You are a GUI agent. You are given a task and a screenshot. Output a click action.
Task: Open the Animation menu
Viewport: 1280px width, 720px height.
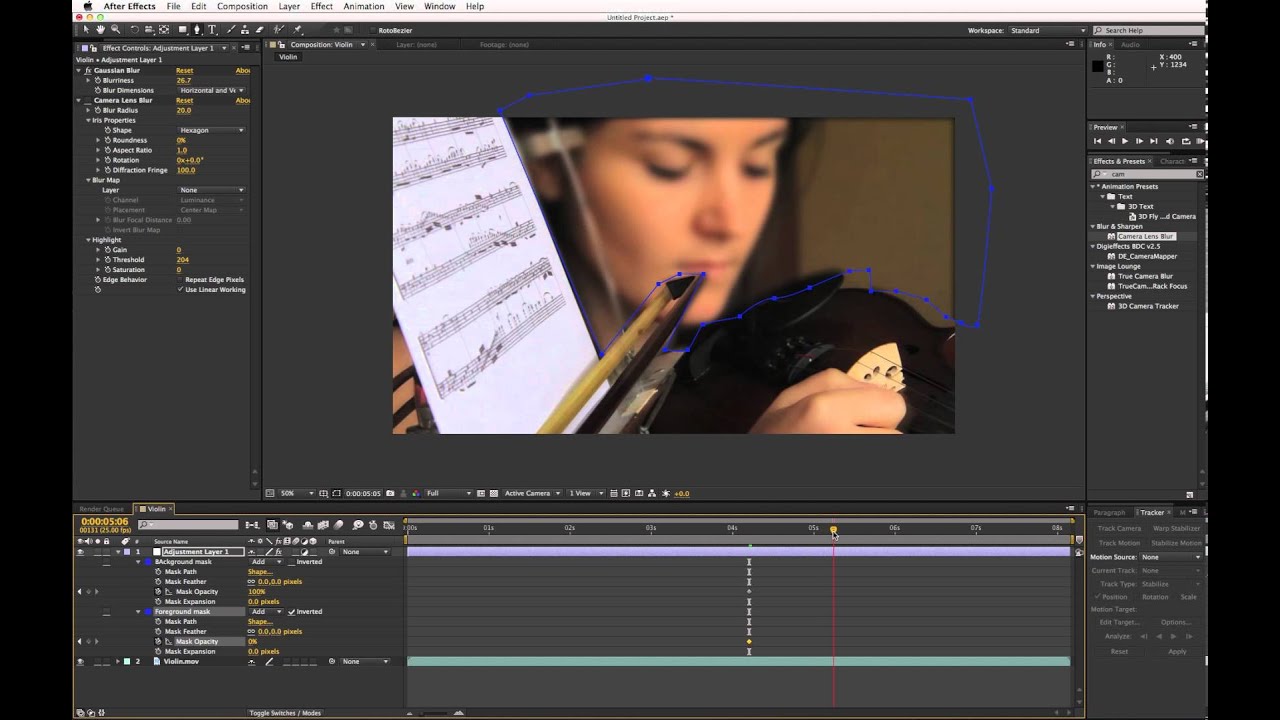[364, 6]
